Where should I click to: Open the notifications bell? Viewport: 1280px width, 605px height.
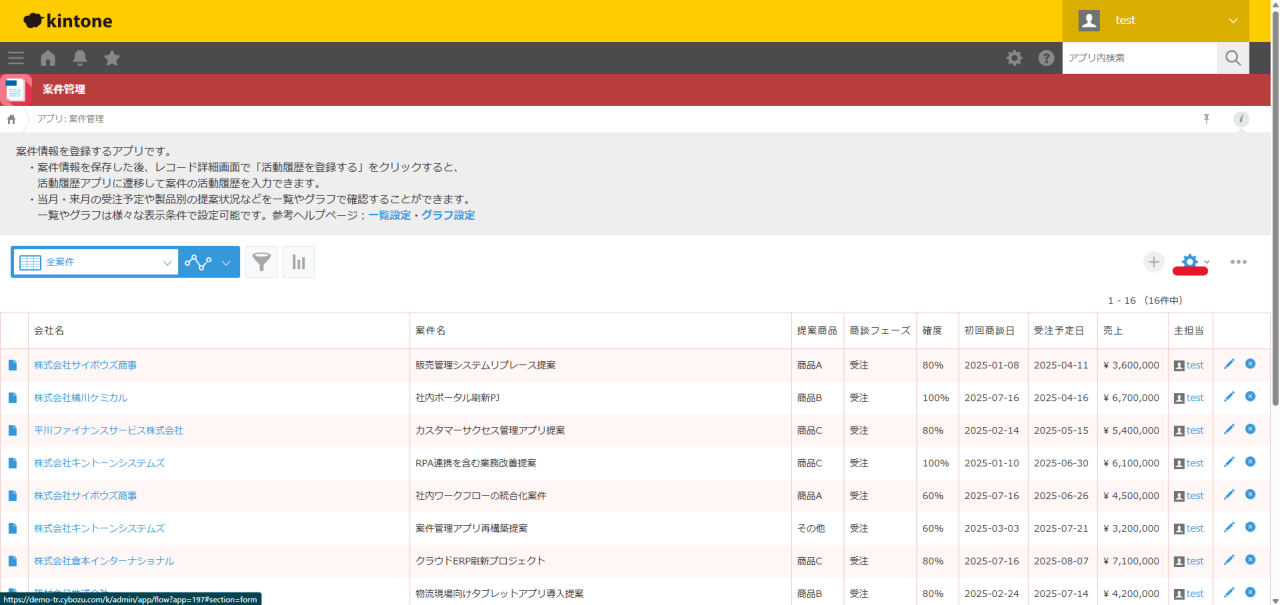(x=80, y=58)
